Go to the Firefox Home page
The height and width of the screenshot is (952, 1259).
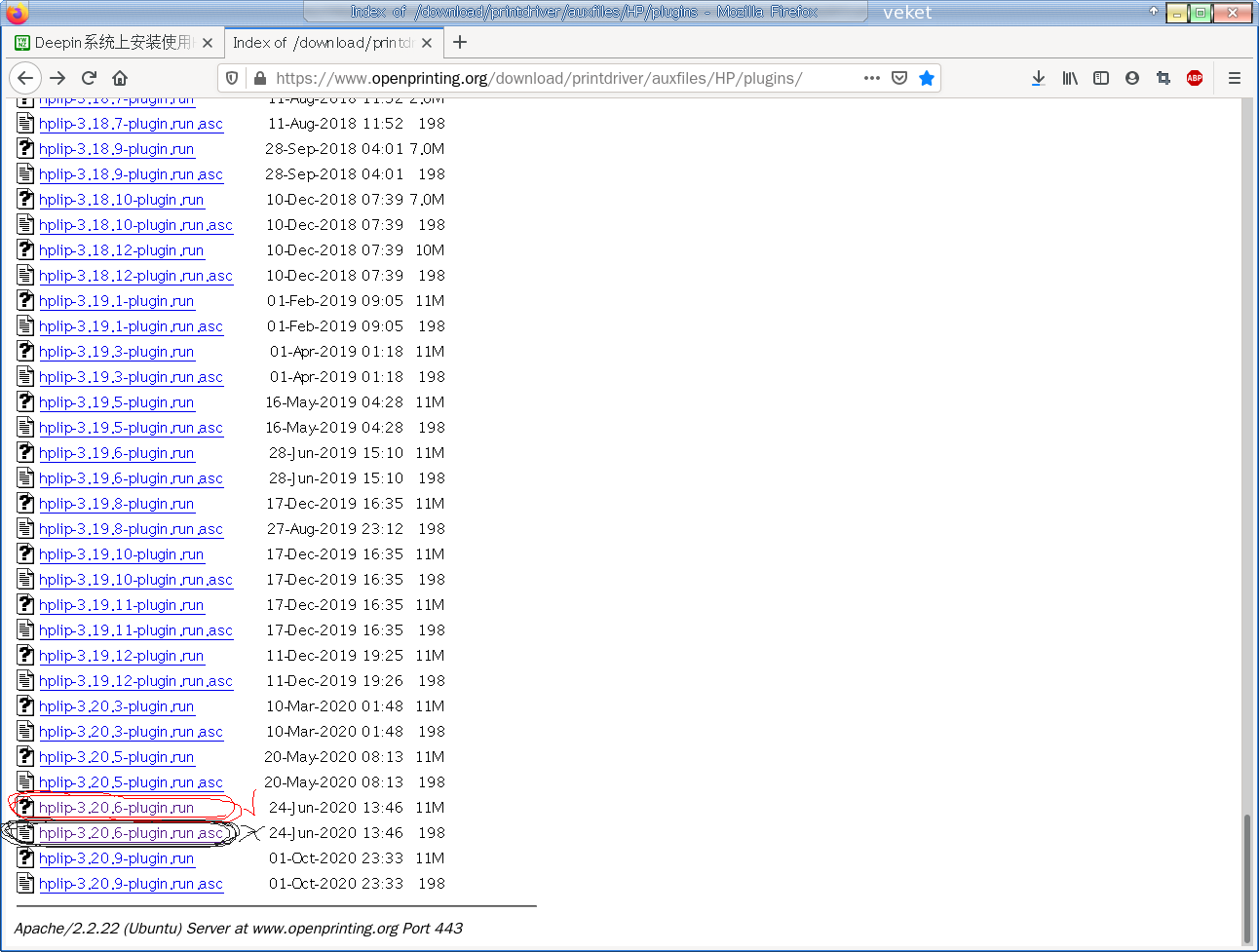point(120,78)
